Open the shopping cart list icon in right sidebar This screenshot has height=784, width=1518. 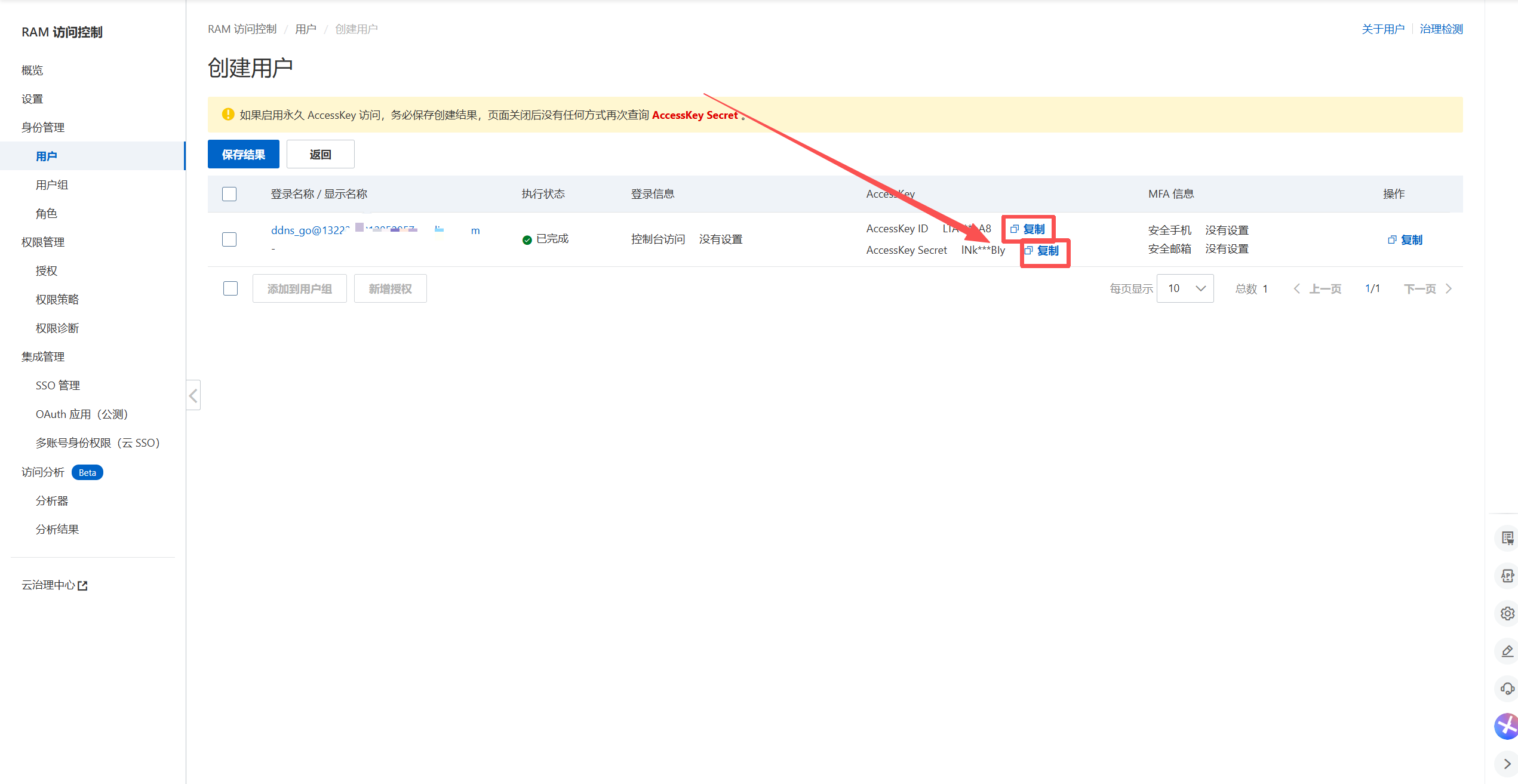(1507, 538)
